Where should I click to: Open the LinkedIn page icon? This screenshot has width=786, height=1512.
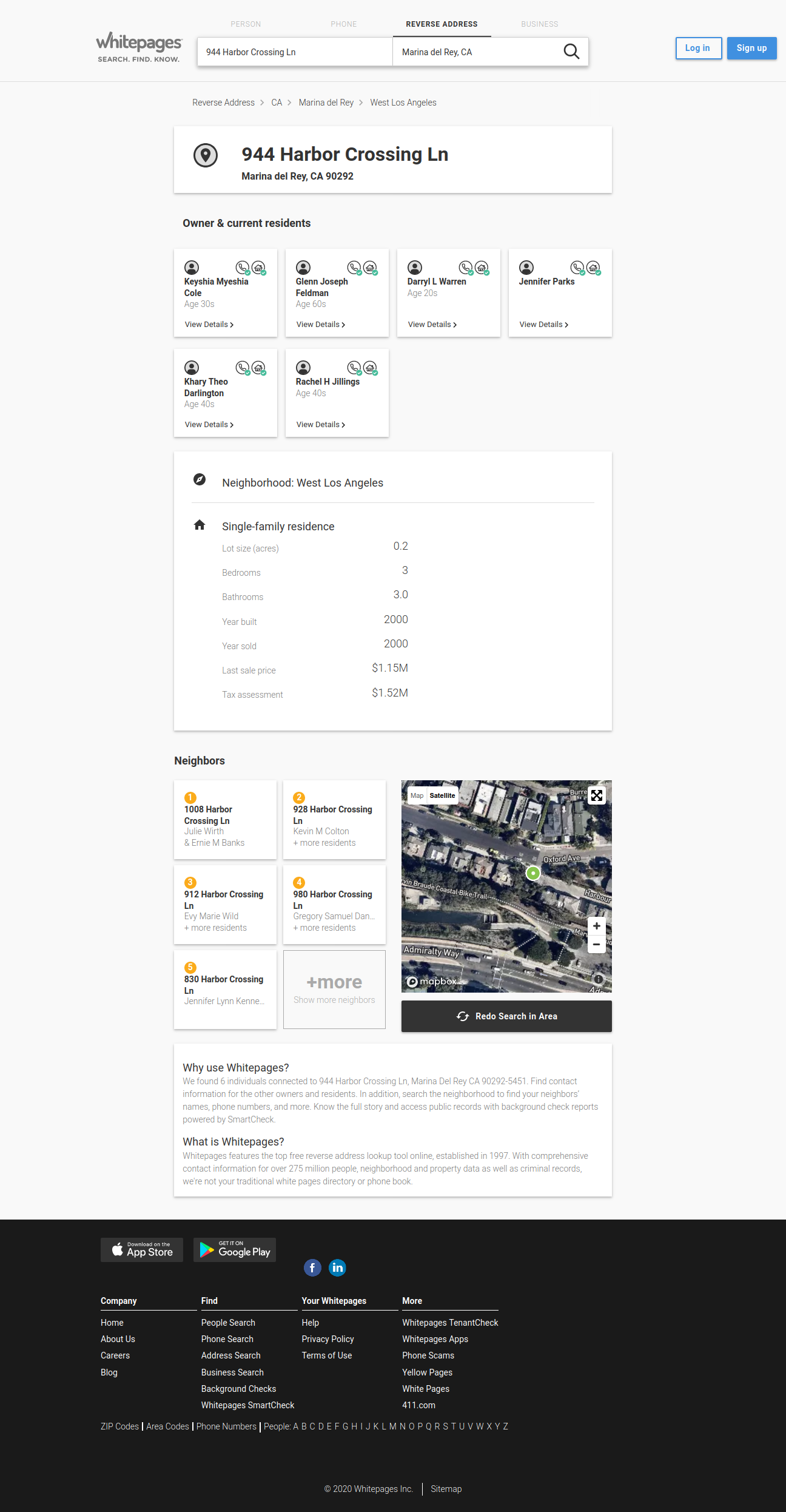tap(337, 1267)
